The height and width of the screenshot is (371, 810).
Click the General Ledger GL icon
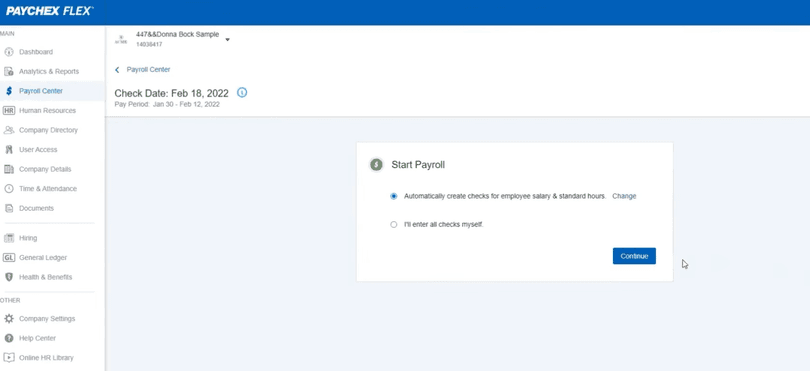click(9, 257)
